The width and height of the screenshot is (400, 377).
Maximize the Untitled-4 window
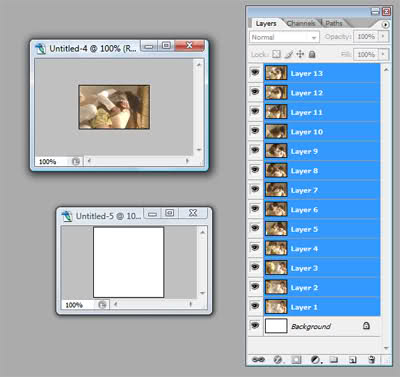166,45
